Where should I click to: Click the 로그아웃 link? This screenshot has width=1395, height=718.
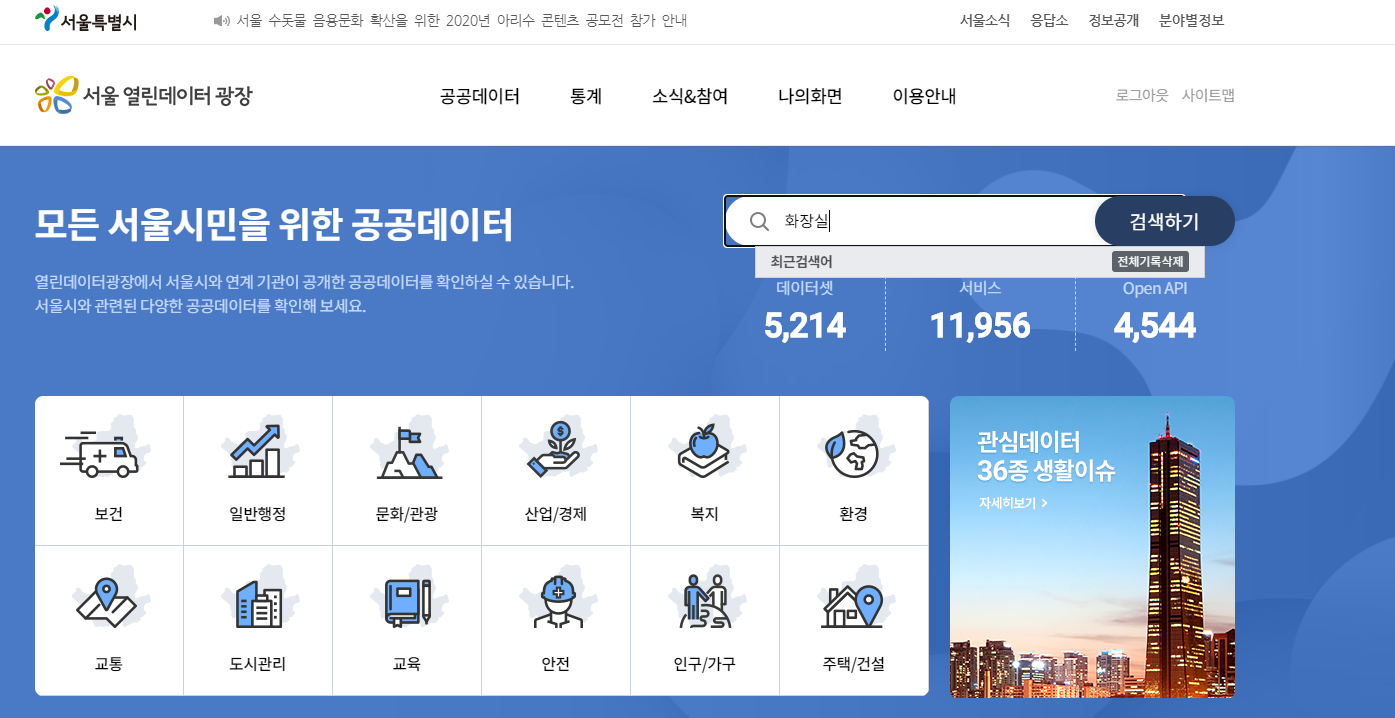pos(1142,96)
